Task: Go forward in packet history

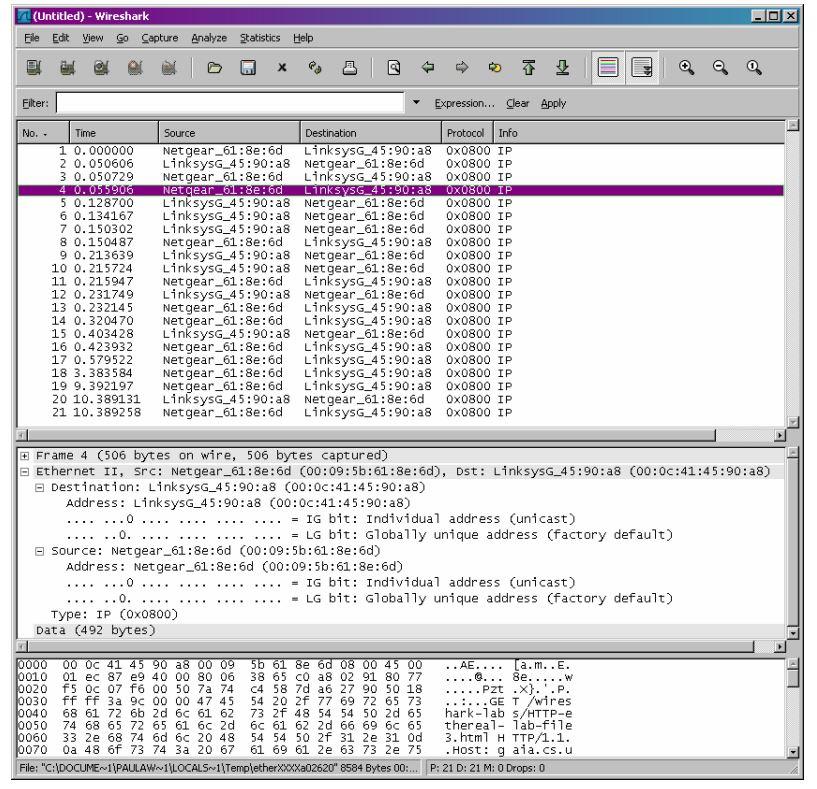Action: 462,68
